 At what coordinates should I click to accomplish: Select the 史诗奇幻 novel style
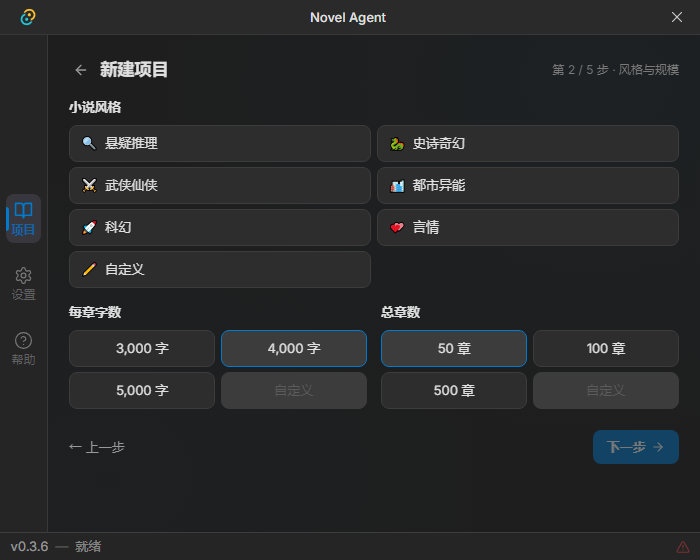(x=528, y=143)
